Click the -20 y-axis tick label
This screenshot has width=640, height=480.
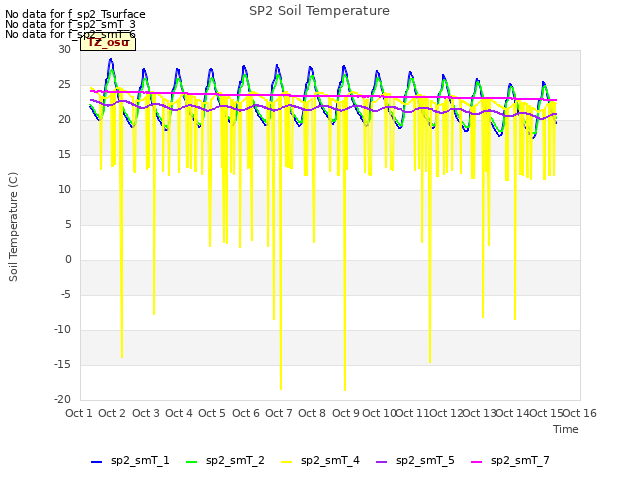click(63, 399)
